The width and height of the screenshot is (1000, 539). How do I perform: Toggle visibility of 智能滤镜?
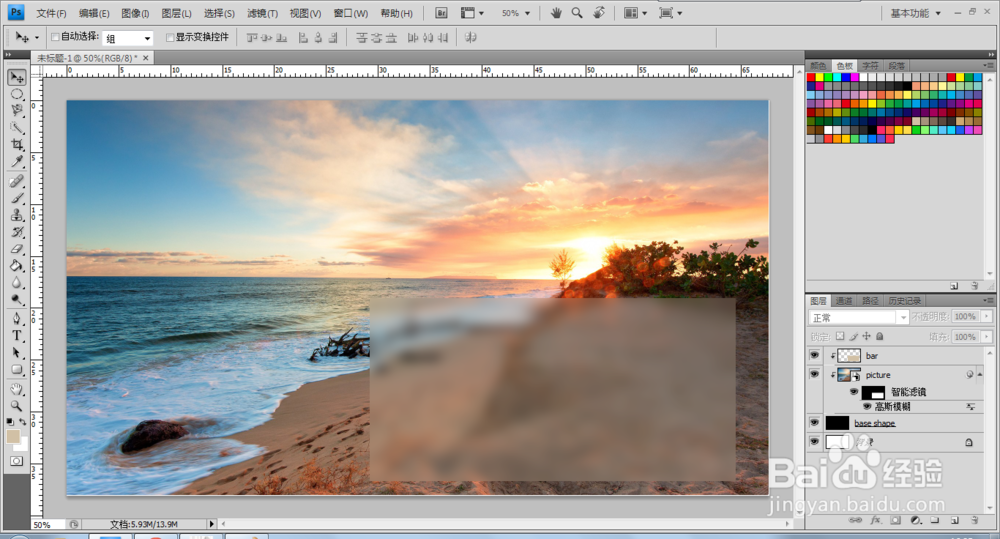854,392
